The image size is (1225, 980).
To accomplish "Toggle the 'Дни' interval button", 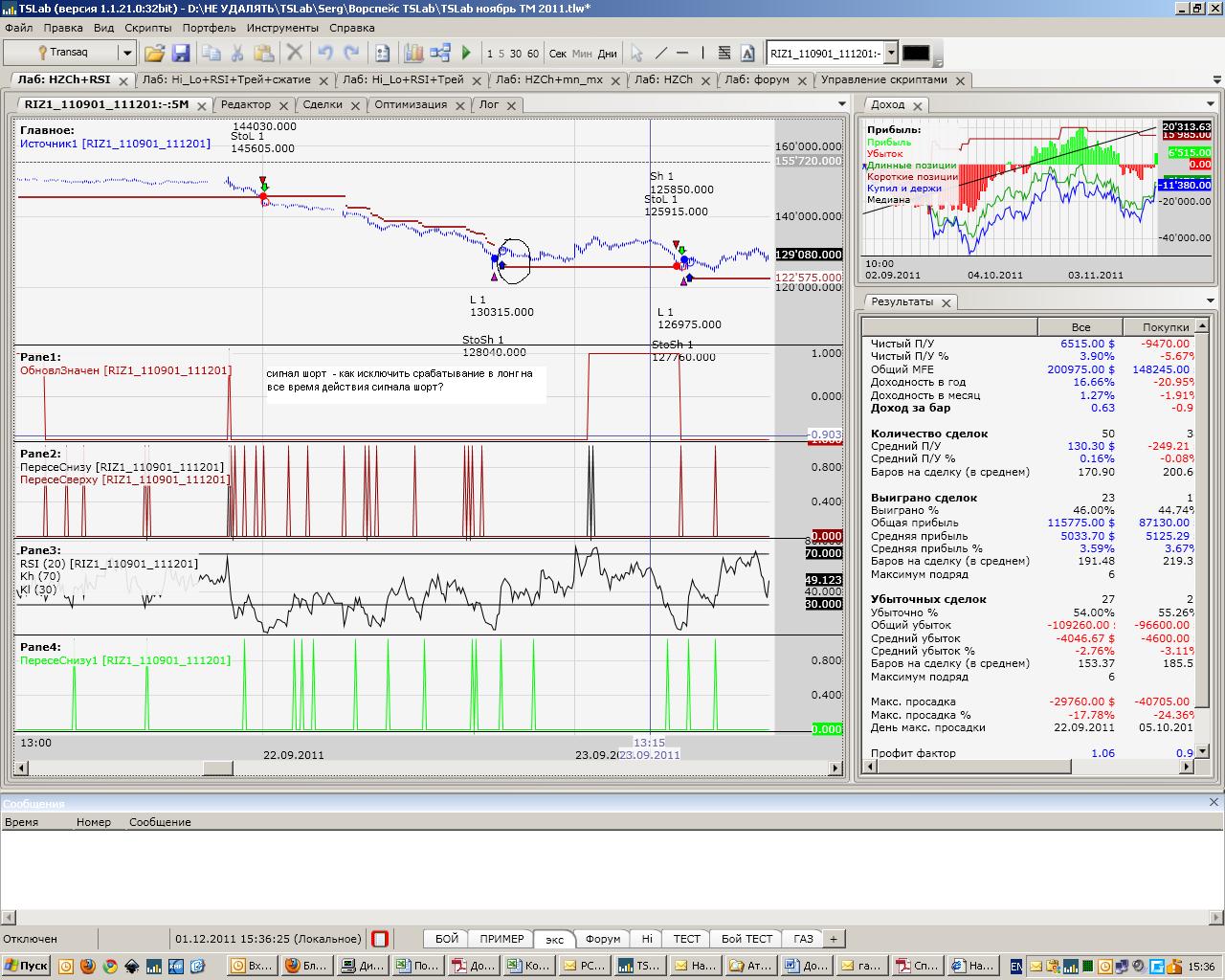I will click(607, 54).
